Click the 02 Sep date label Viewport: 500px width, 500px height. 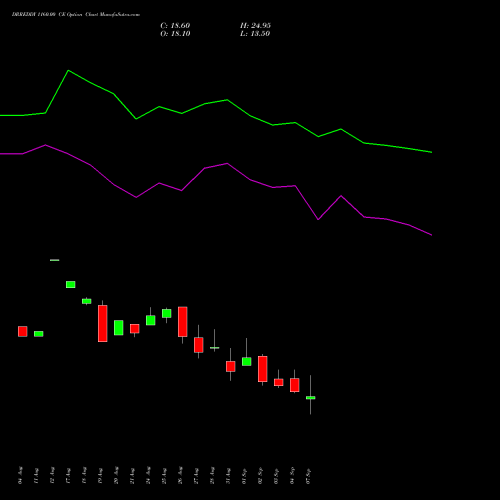(x=260, y=476)
